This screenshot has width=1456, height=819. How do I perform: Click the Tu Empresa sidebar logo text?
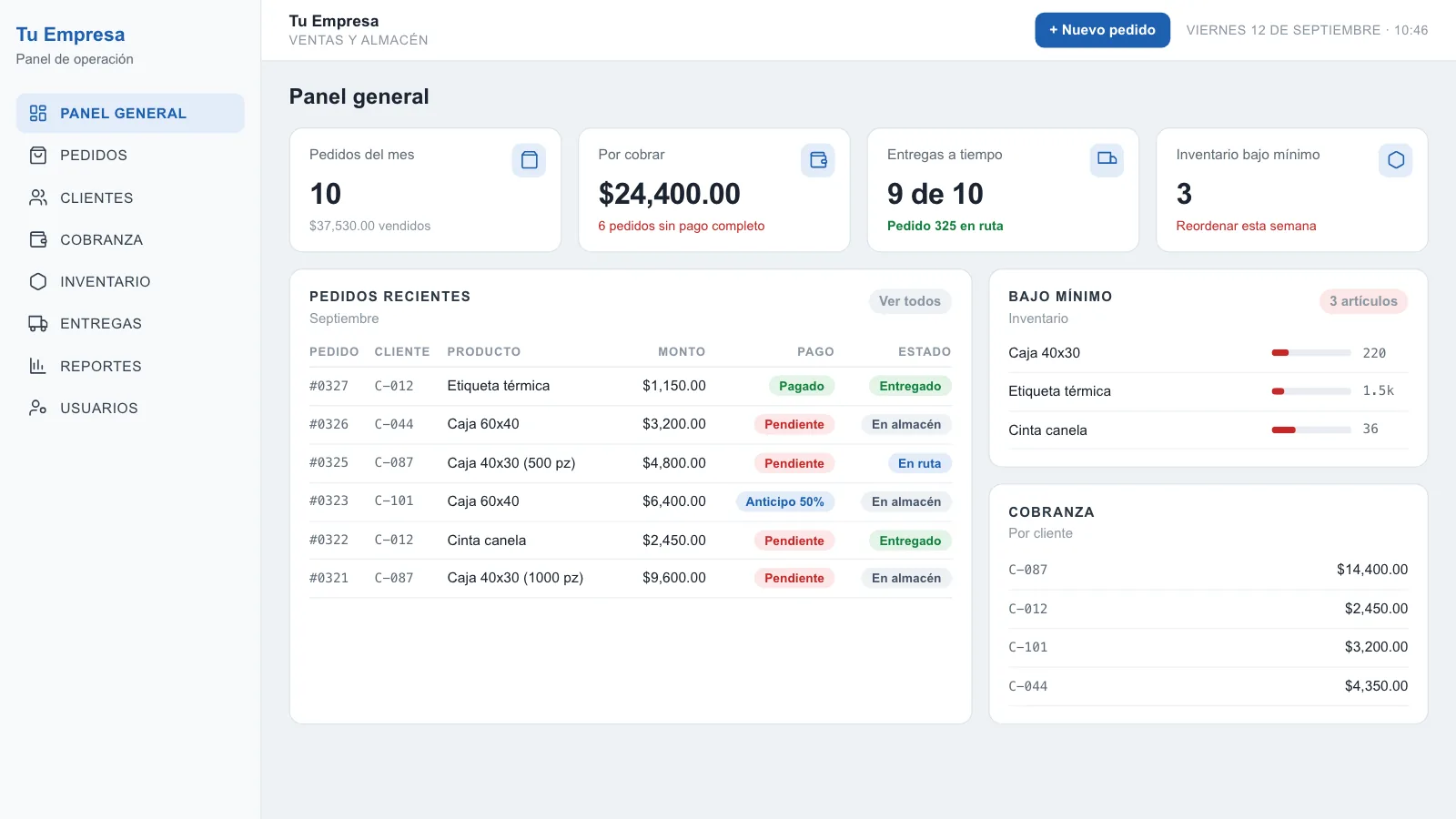[70, 35]
